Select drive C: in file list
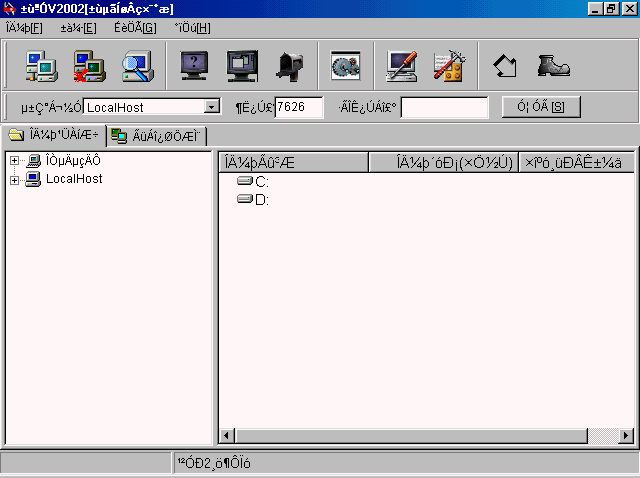640x478 pixels. (x=262, y=182)
